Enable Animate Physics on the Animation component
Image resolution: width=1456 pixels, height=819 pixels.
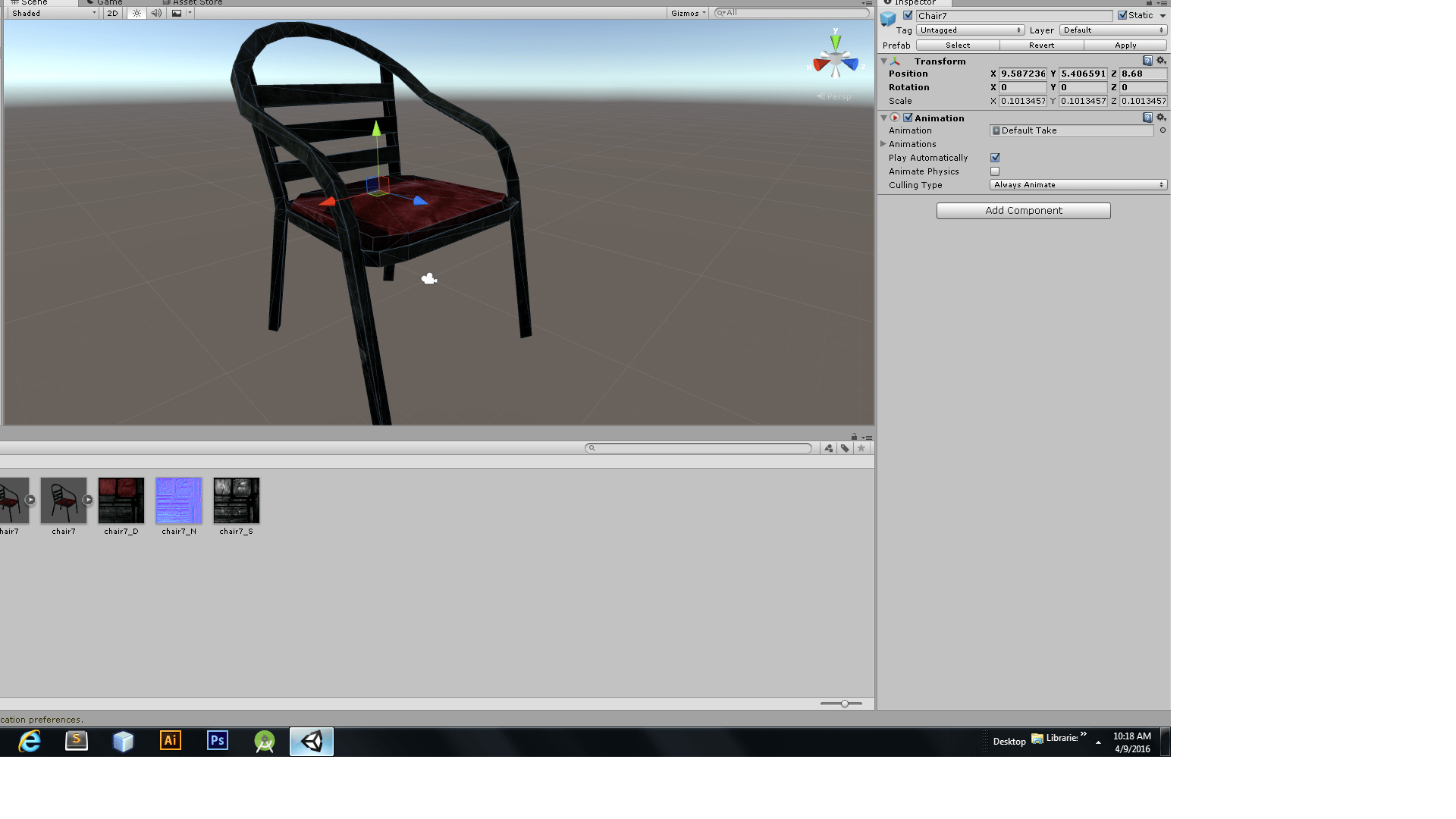pos(995,171)
